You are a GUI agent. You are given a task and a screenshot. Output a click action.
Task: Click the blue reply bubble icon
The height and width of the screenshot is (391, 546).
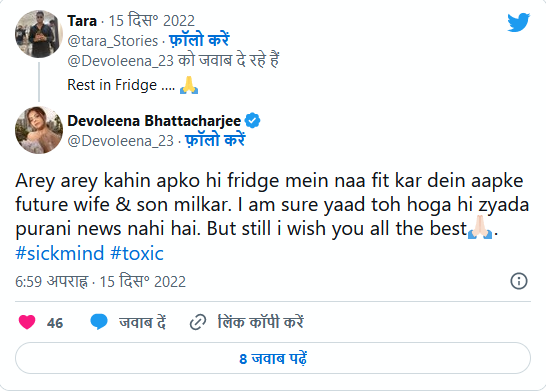[x=99, y=322]
